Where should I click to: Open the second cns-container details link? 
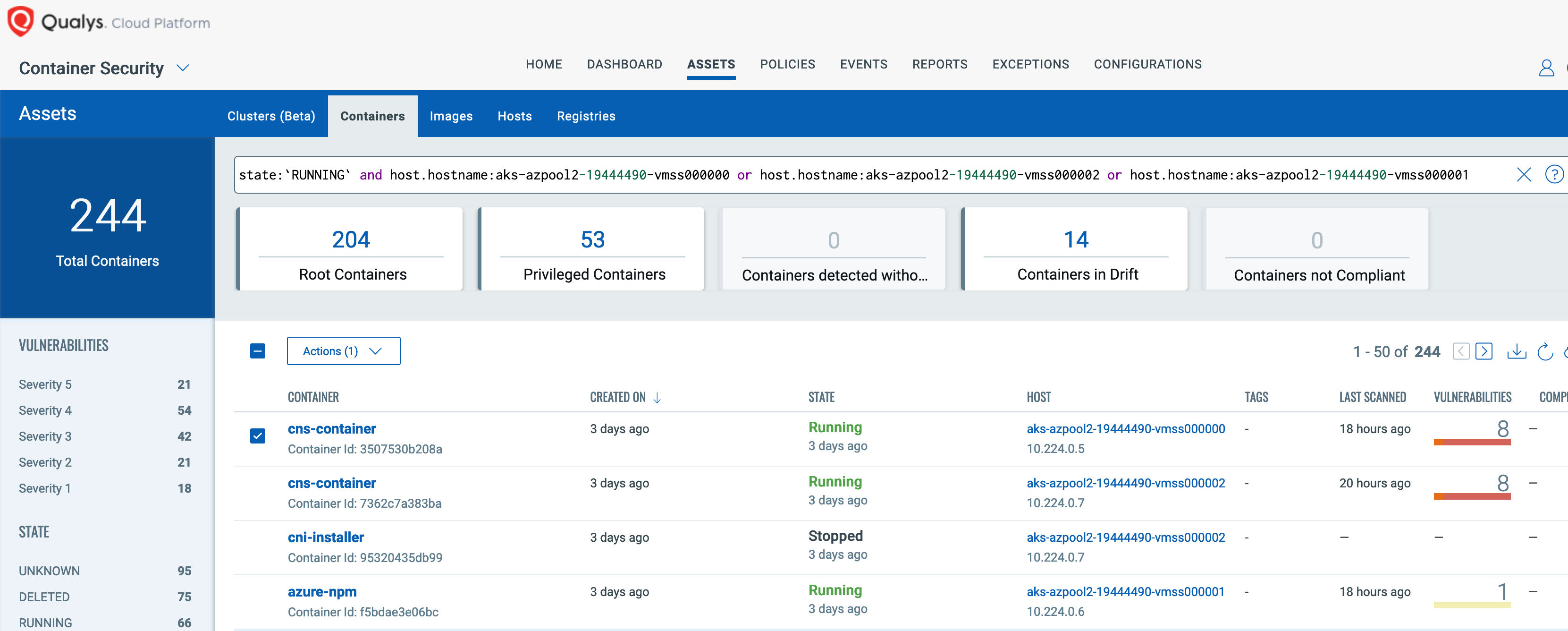coord(332,483)
